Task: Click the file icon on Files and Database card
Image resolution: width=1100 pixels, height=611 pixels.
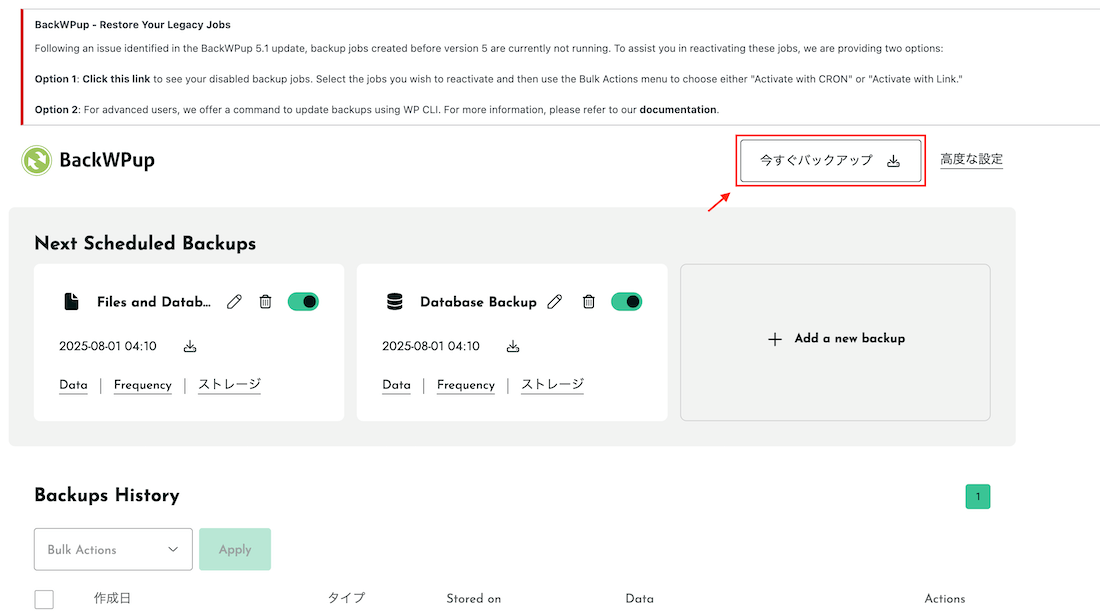Action: click(72, 302)
